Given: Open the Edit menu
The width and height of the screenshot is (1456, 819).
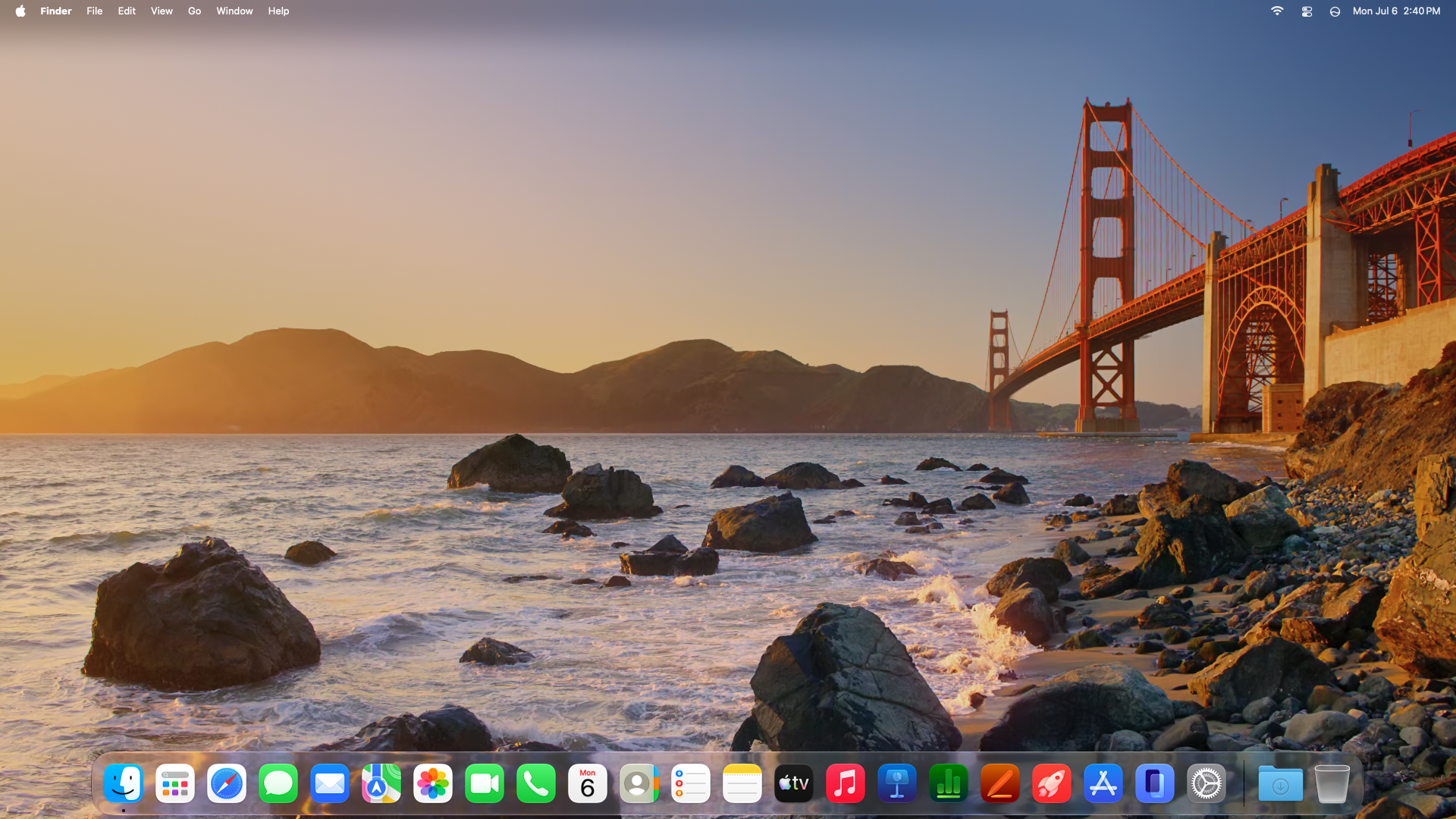Looking at the screenshot, I should coord(127,11).
